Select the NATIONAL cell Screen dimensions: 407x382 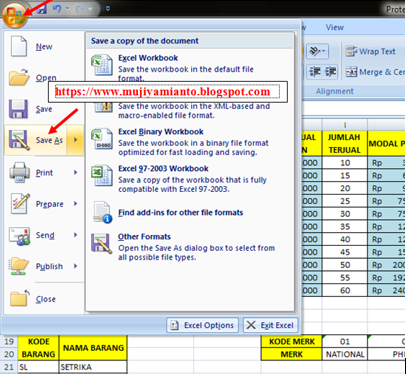pos(345,354)
